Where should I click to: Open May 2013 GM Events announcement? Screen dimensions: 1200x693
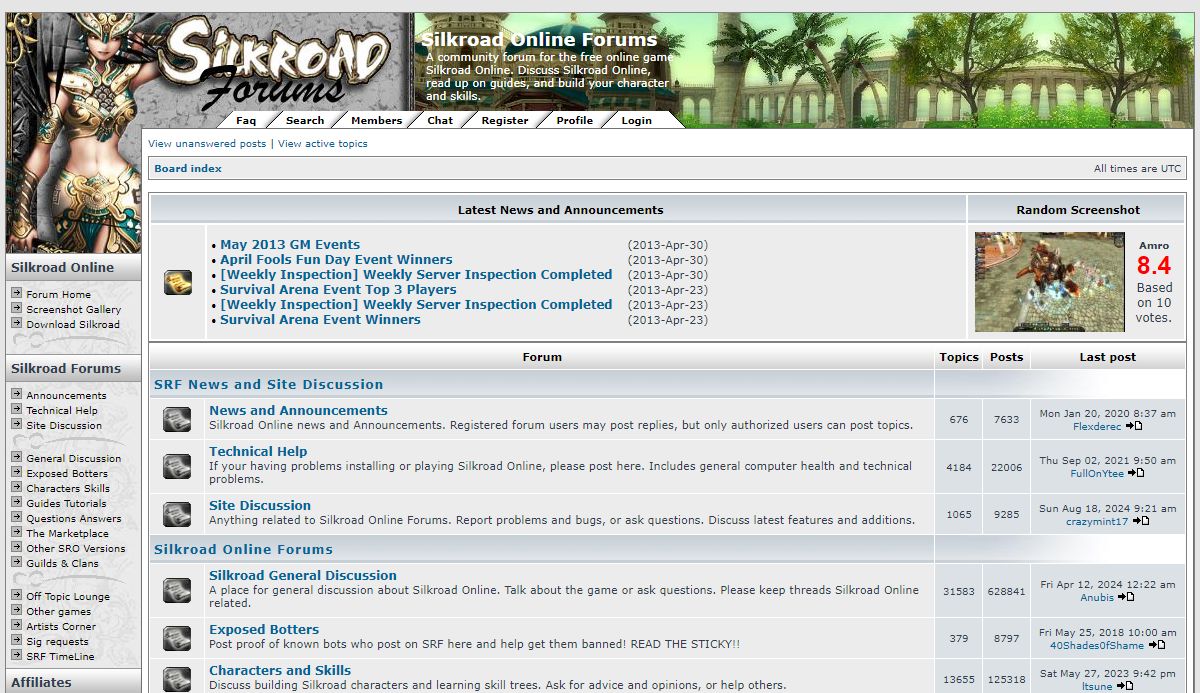point(290,244)
